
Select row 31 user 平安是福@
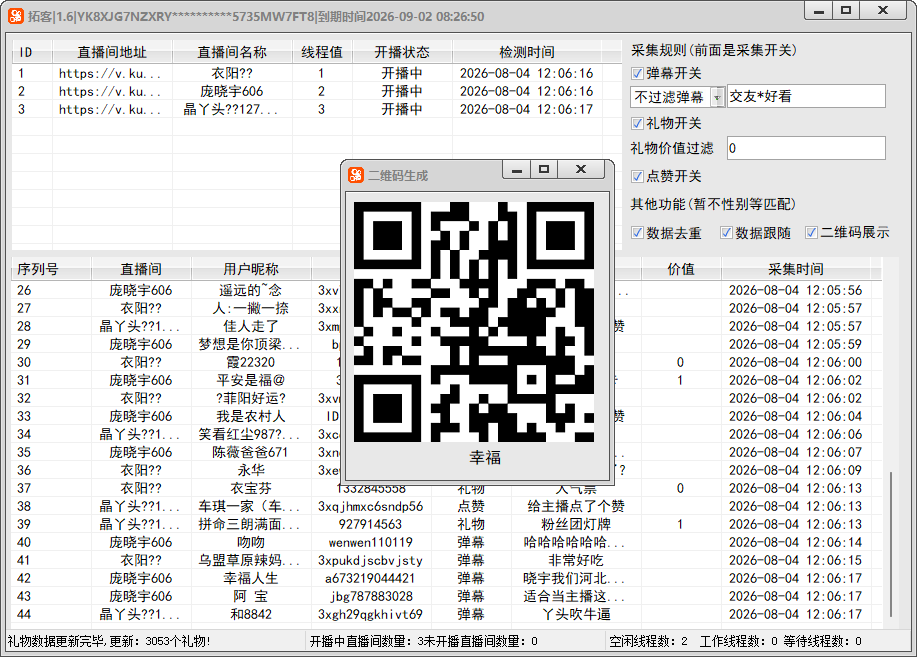pyautogui.click(x=250, y=380)
